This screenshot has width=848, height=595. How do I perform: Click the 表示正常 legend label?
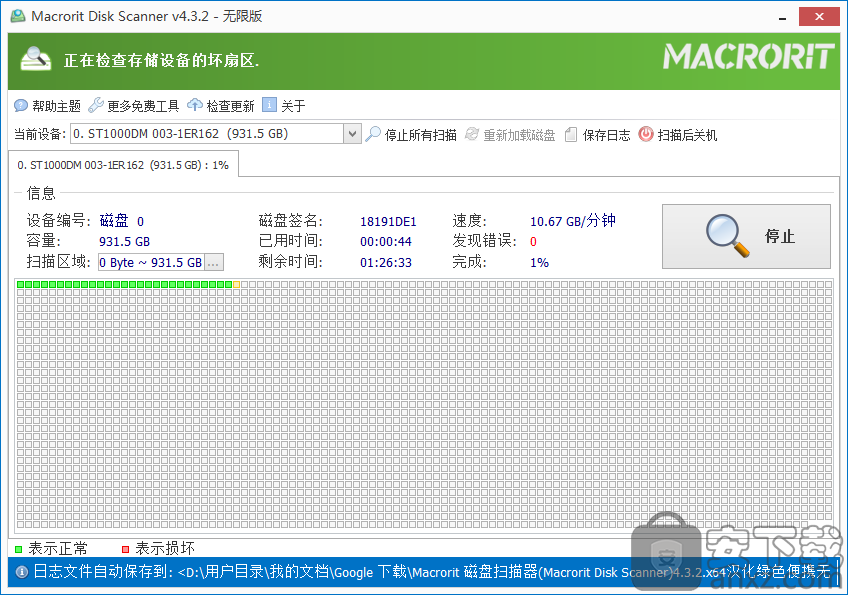(58, 549)
